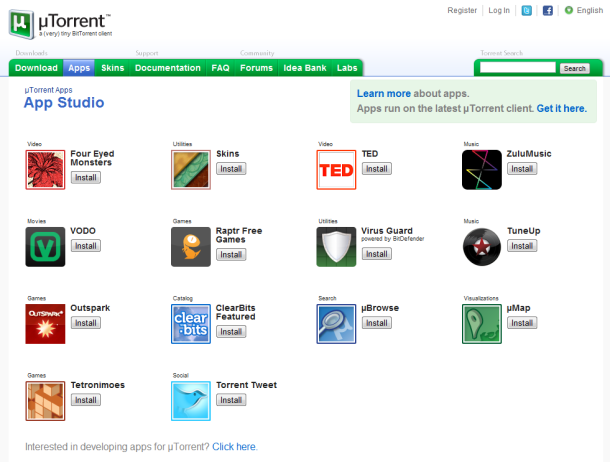Click the Virus Guard title text

(x=387, y=231)
